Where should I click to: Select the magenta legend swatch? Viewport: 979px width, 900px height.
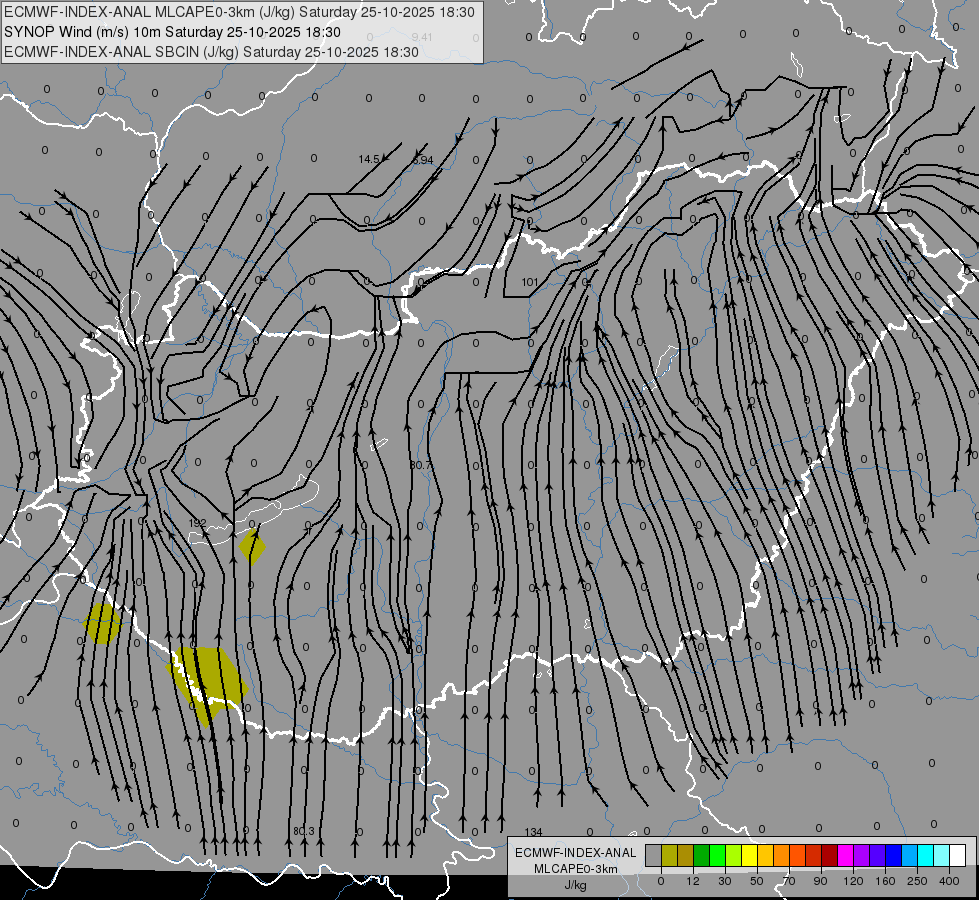pos(846,855)
